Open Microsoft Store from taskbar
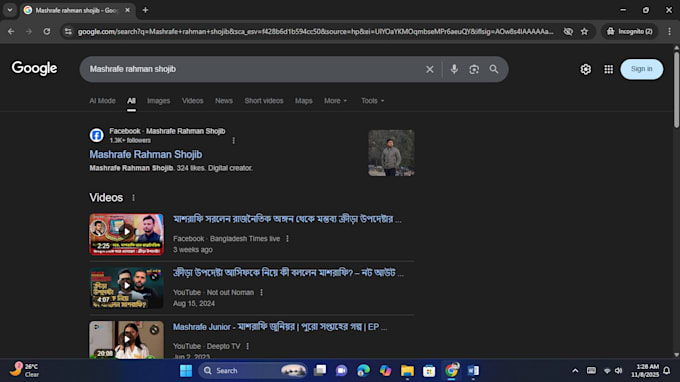 (x=429, y=371)
